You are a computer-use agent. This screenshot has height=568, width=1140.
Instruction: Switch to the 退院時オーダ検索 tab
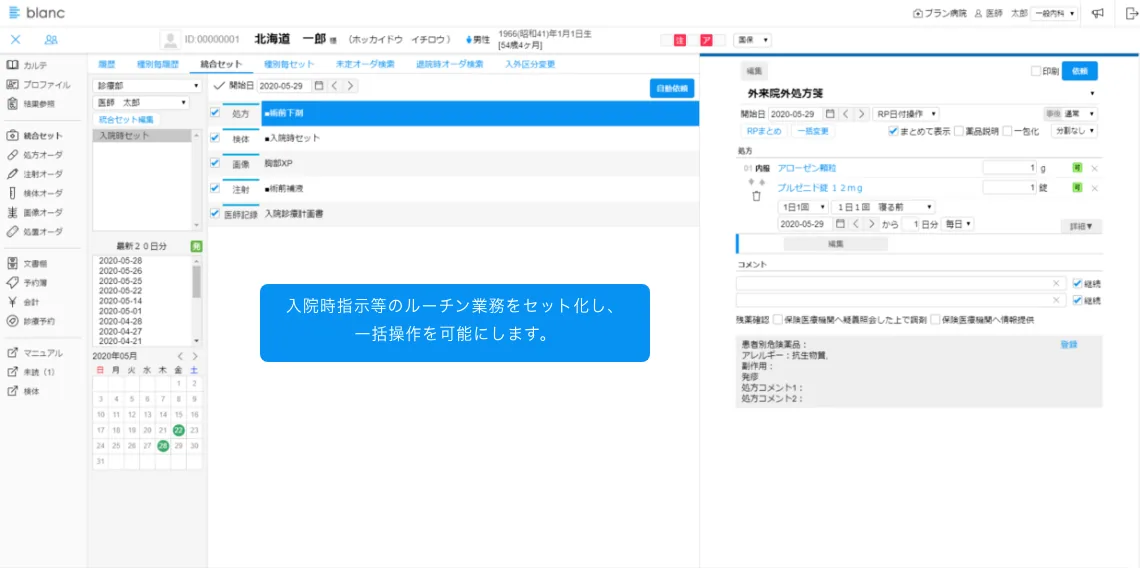(449, 64)
